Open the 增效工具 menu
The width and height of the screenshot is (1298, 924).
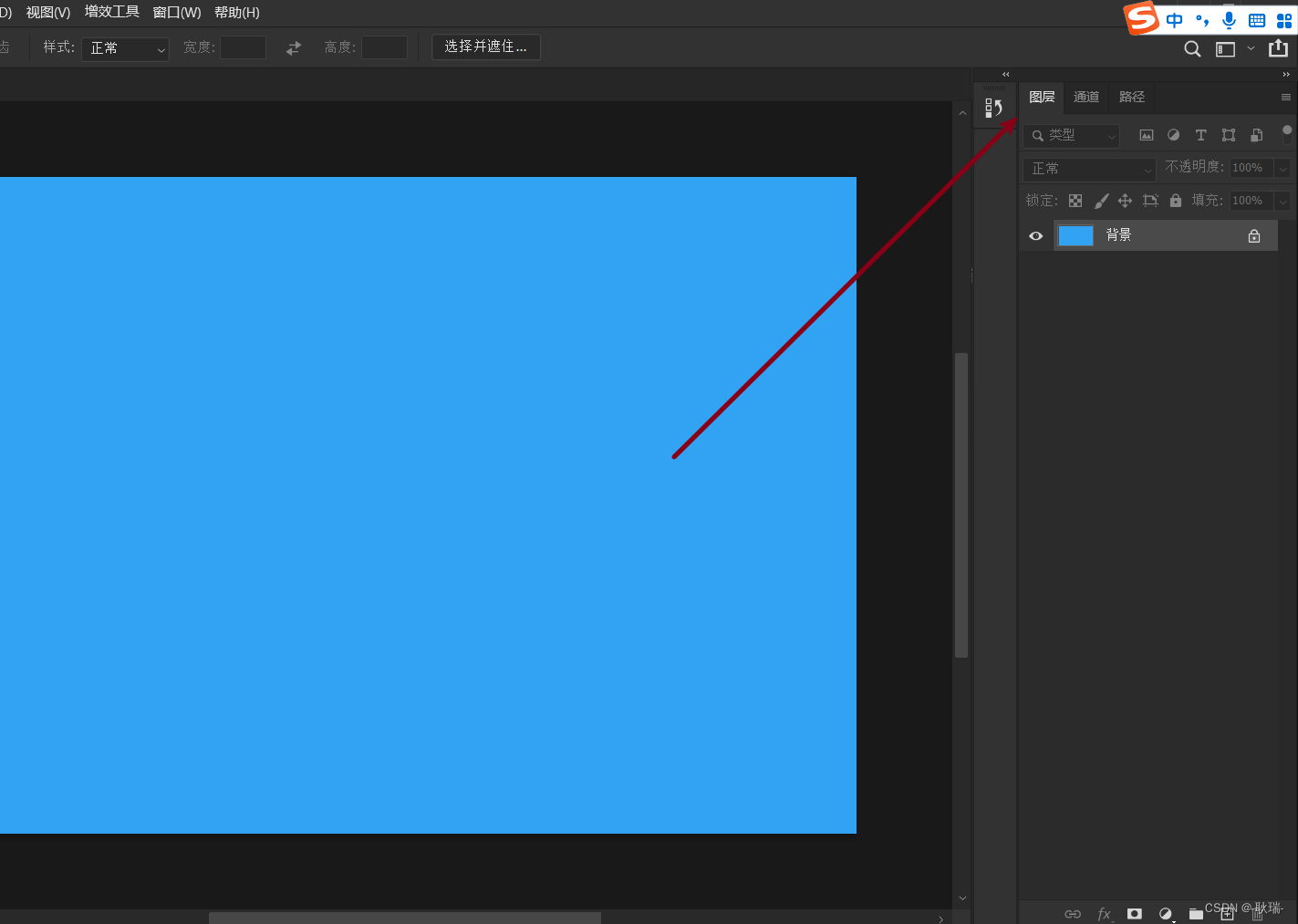coord(112,12)
